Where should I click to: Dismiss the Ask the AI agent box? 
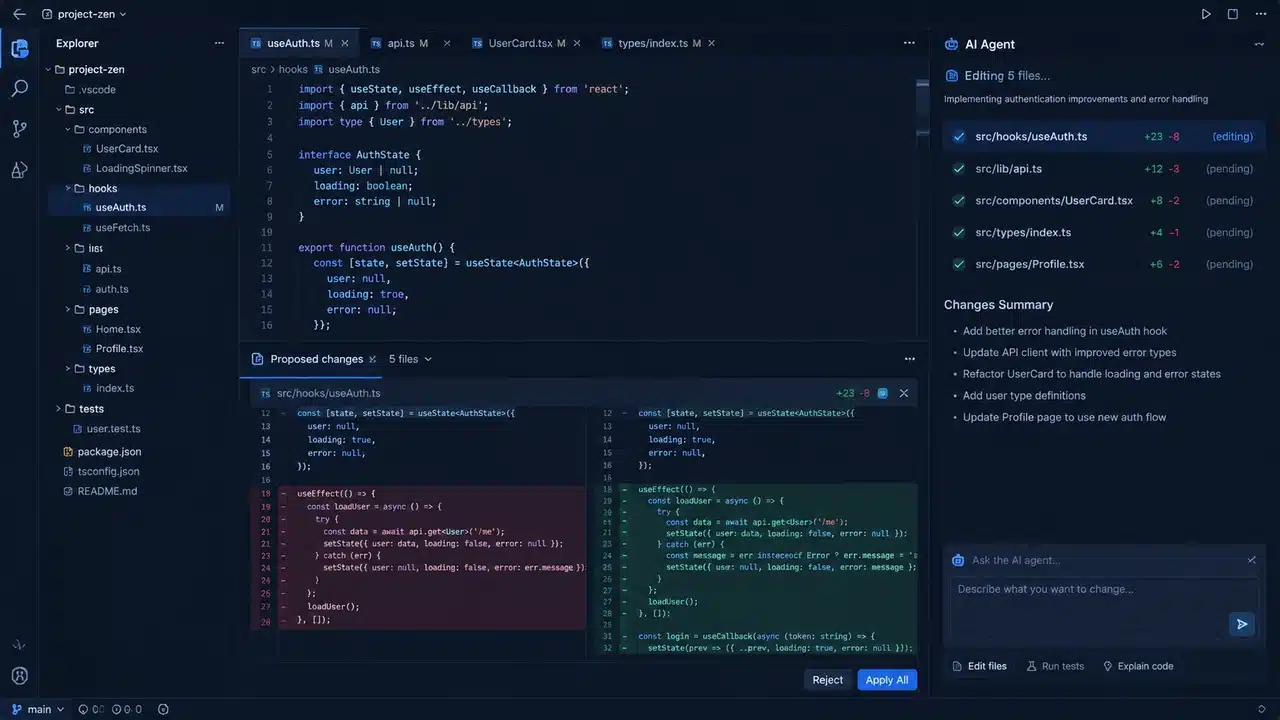point(1251,560)
